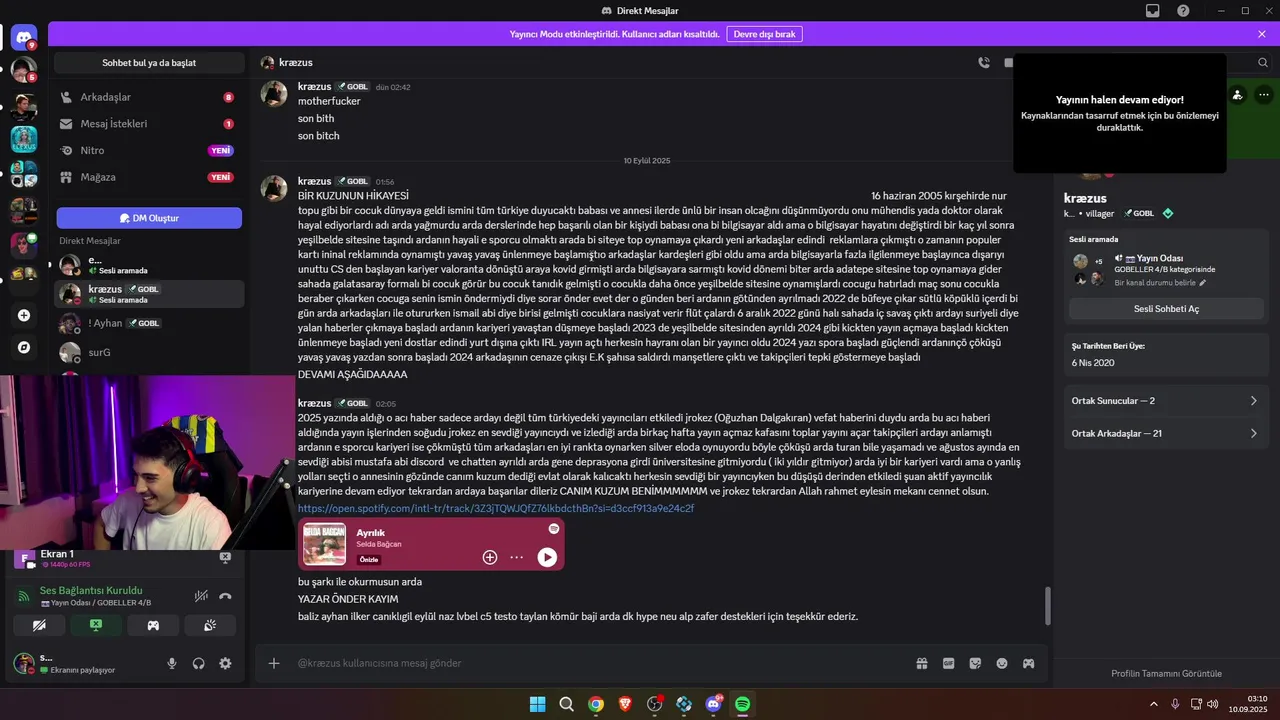Viewport: 1280px width, 720px height.
Task: Open Nitro page
Action: pyautogui.click(x=149, y=150)
